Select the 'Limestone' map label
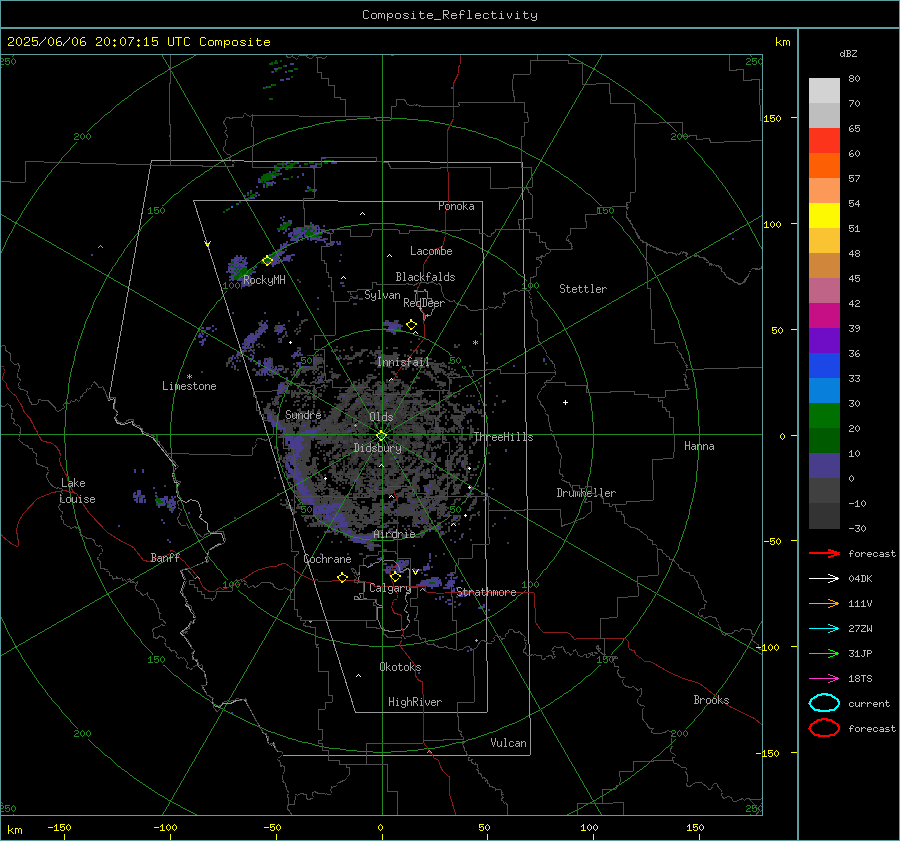 [x=189, y=386]
